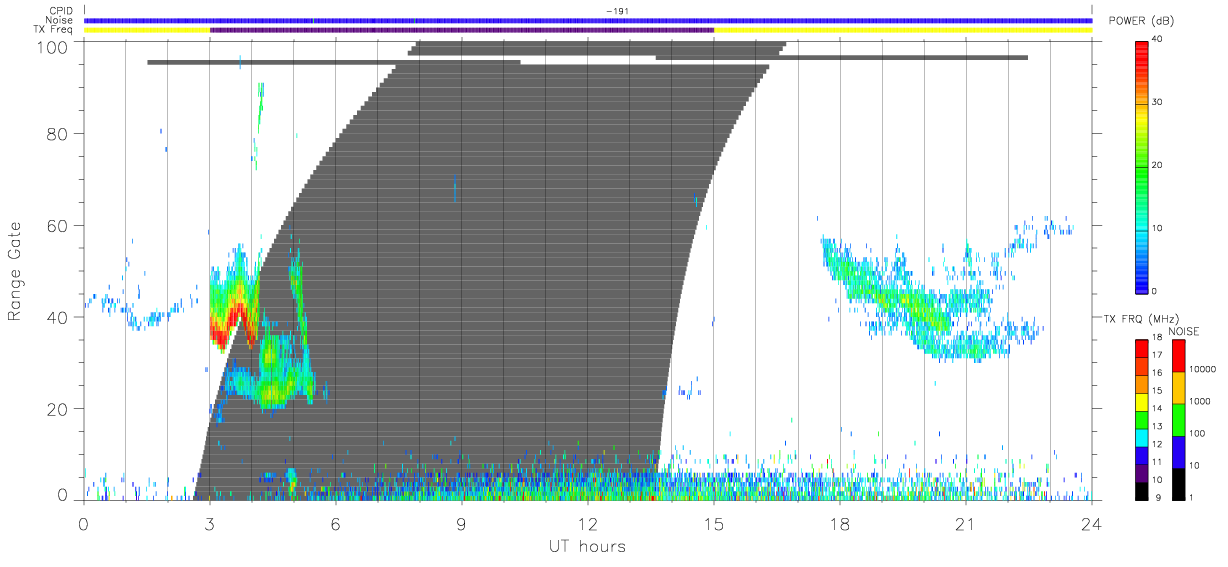
Task: Click the 40 label on the power colorbar
Action: tap(1159, 40)
